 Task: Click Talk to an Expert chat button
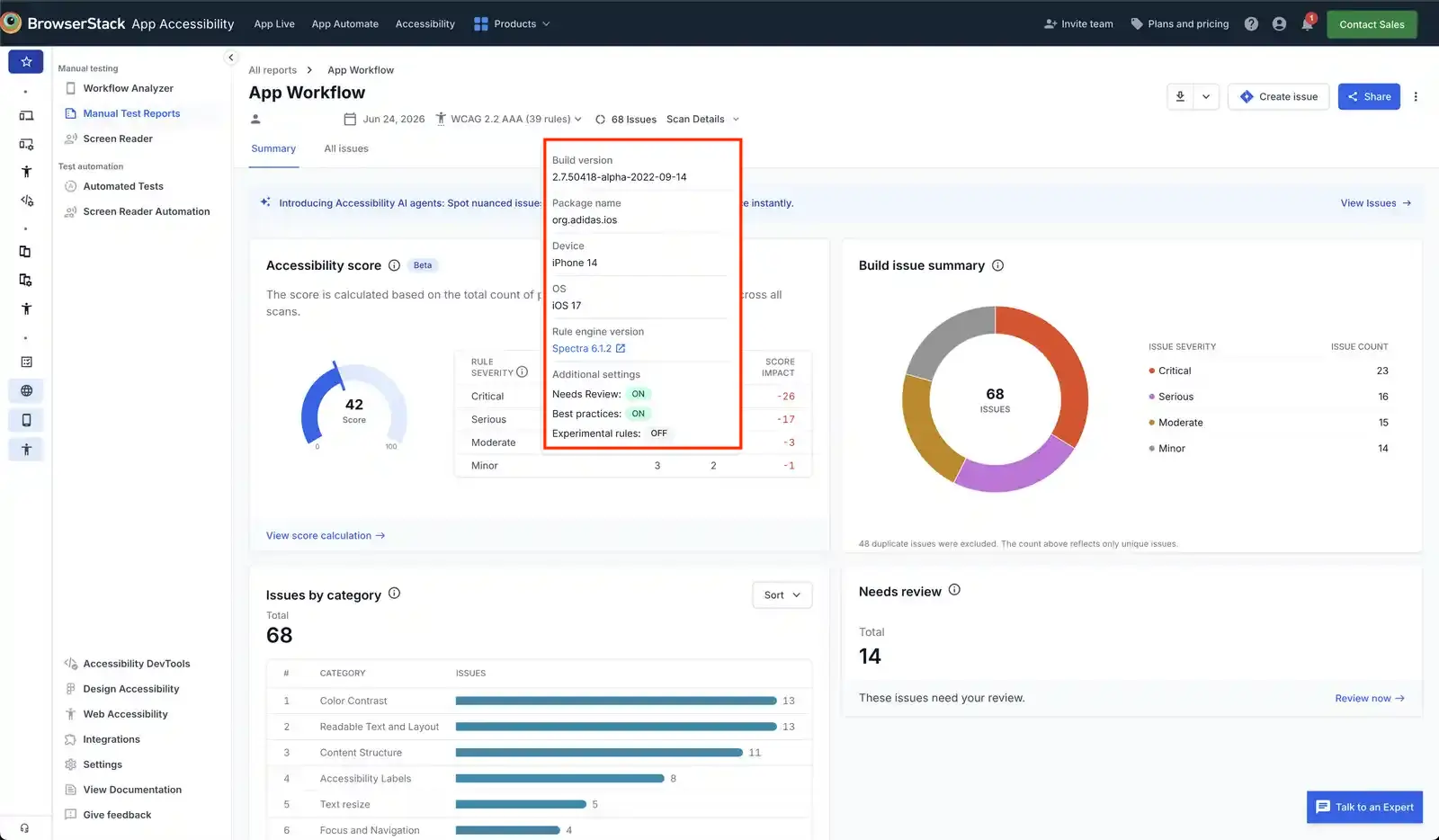click(1364, 807)
